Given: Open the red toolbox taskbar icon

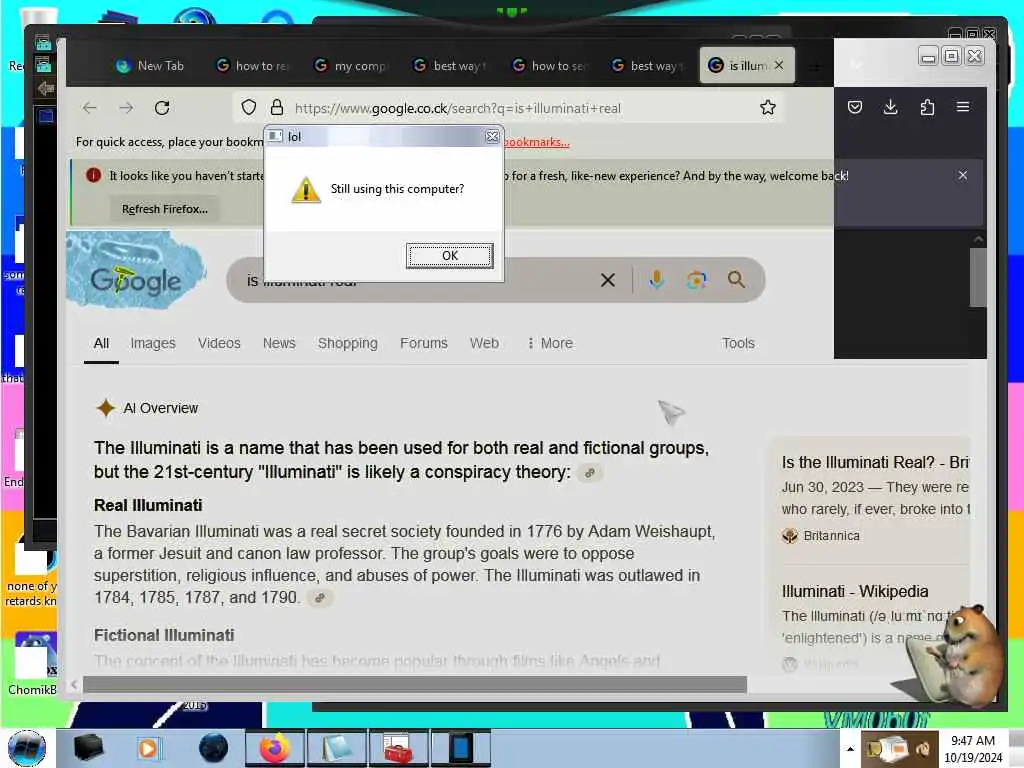Looking at the screenshot, I should (x=398, y=748).
